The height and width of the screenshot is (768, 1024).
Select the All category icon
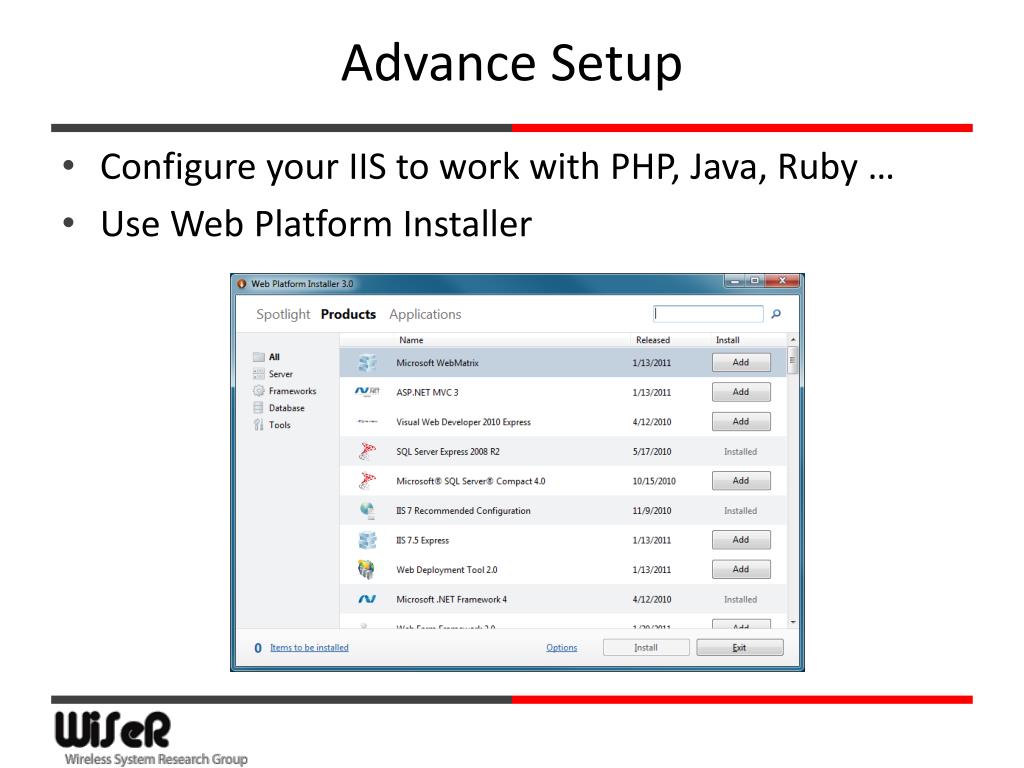click(259, 357)
